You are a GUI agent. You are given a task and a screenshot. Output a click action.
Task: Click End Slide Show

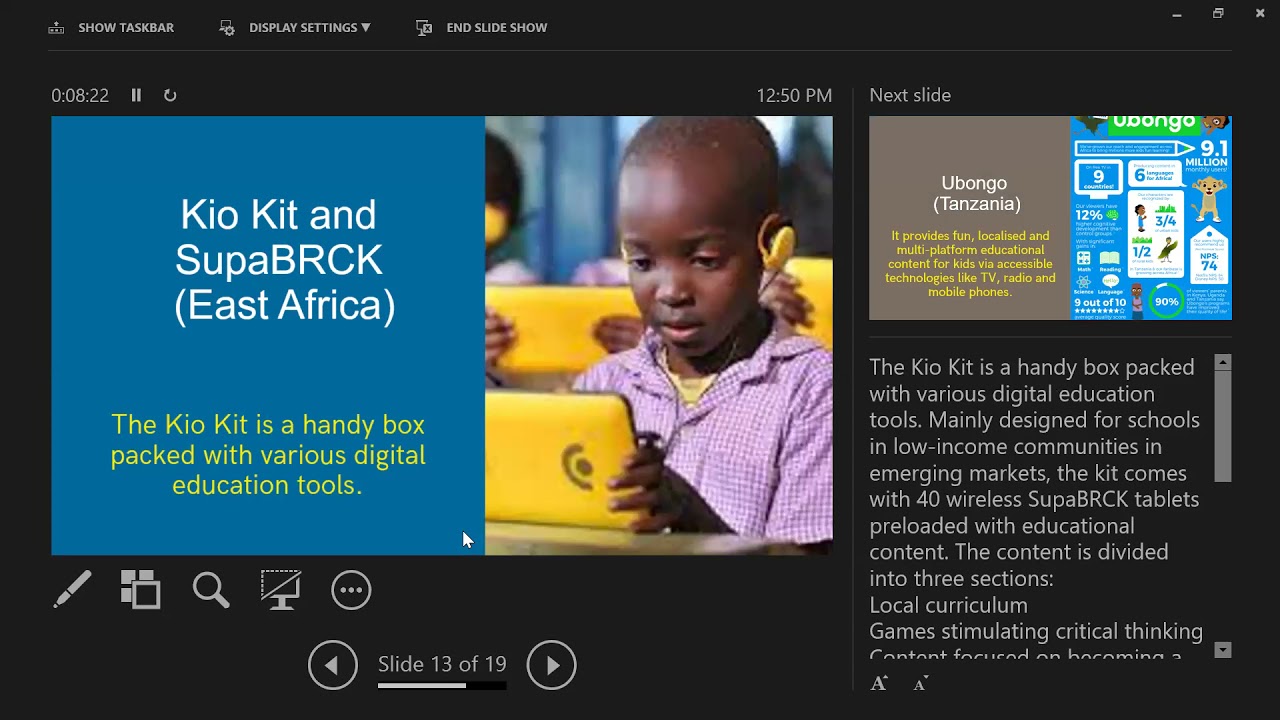tap(497, 28)
